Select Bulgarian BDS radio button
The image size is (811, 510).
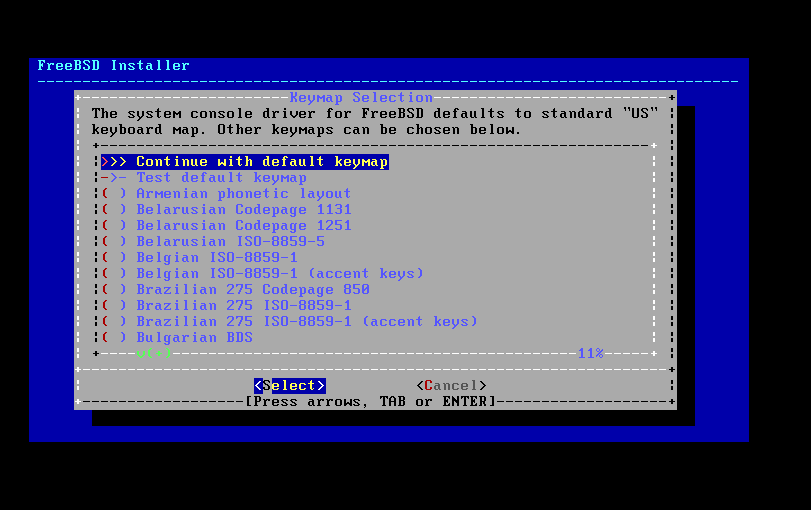point(114,338)
